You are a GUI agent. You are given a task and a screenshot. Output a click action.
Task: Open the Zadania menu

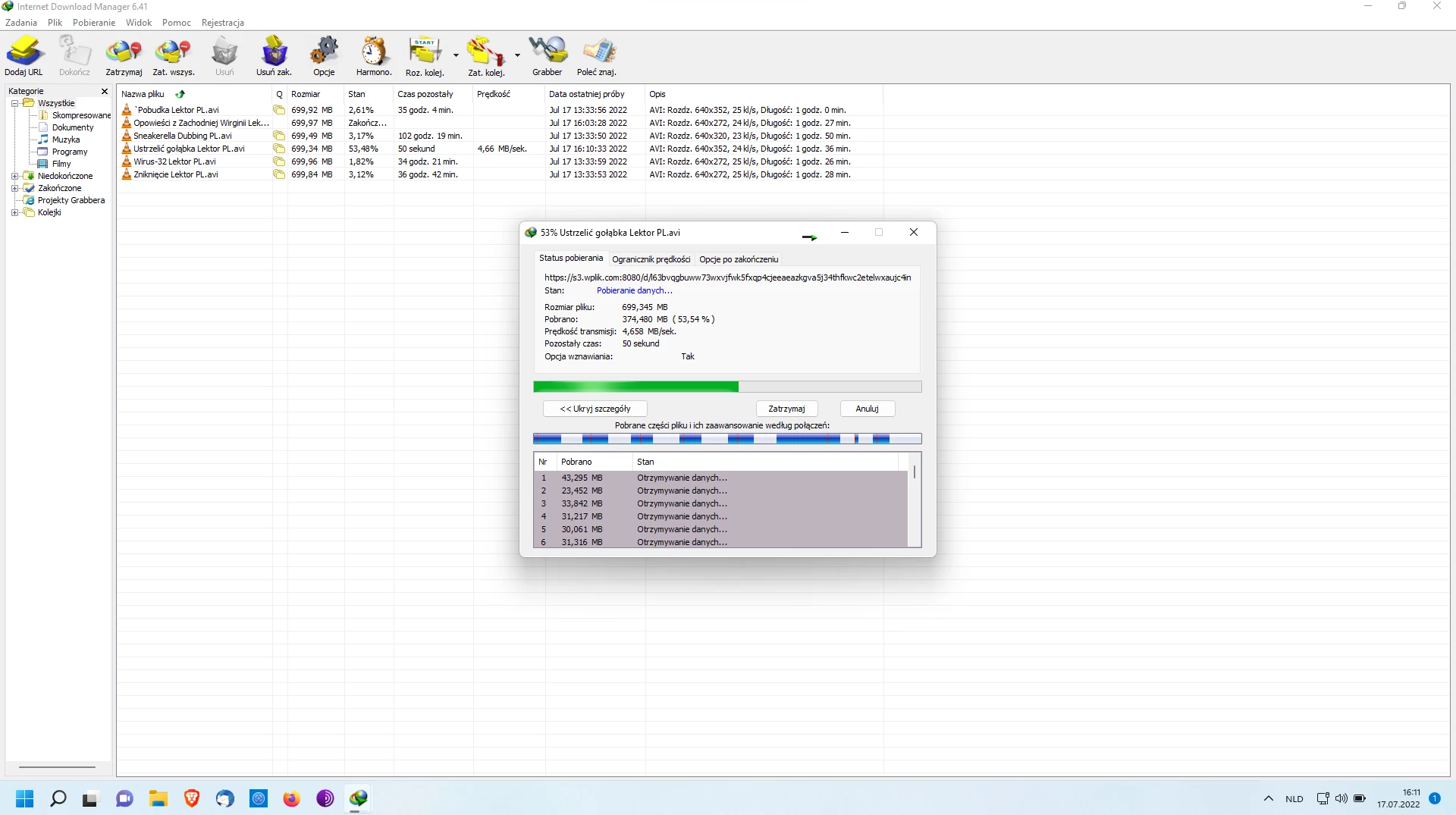[x=21, y=23]
